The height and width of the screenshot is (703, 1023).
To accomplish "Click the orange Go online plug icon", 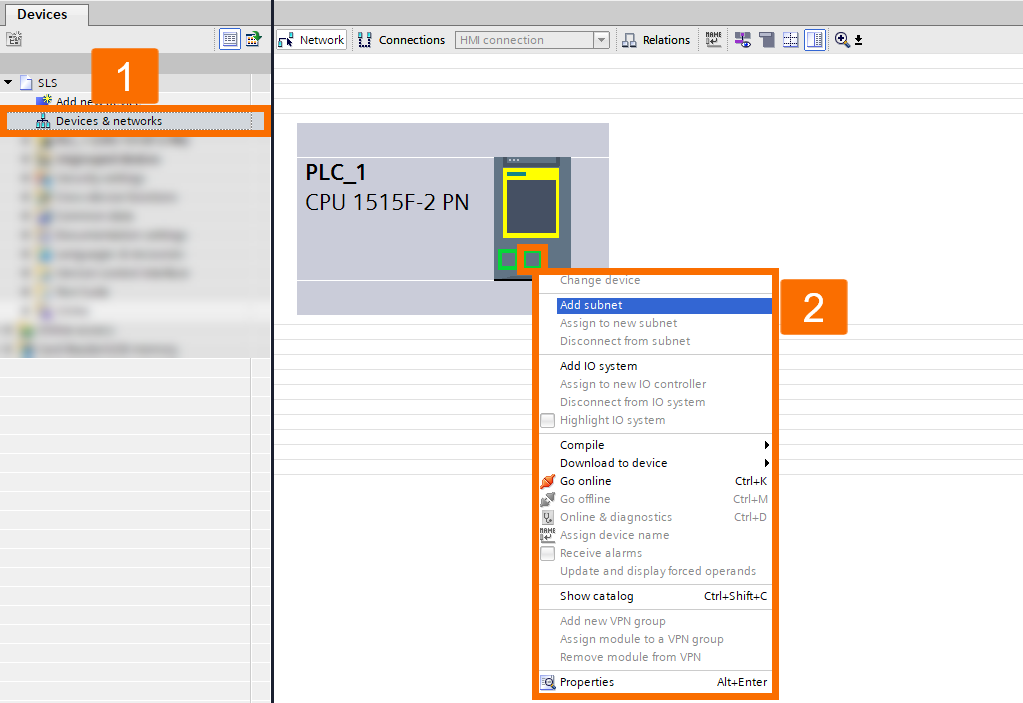I will pos(547,481).
